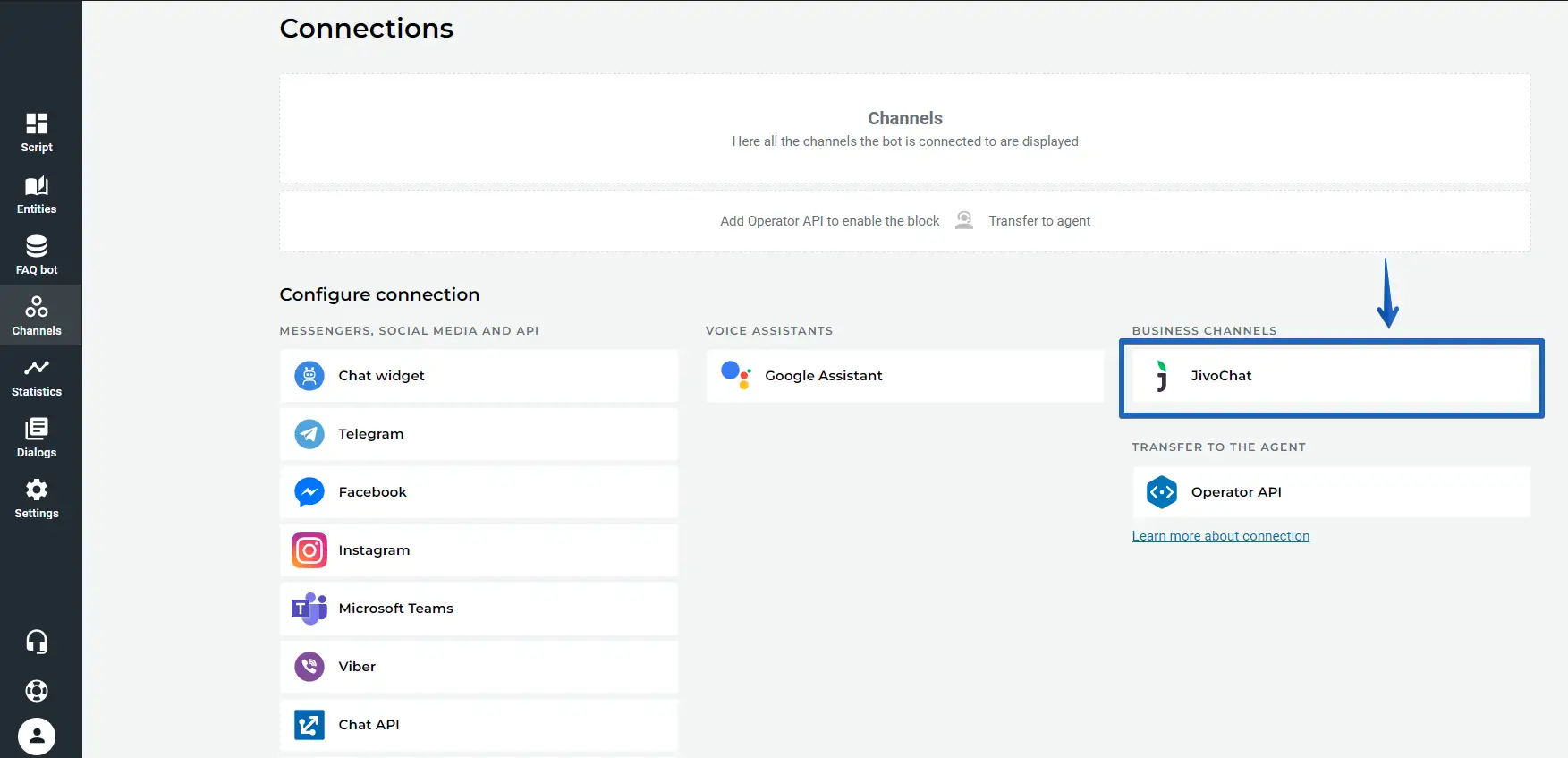Viewport: 1568px width, 758px height.
Task: Go to Entities in the sidebar
Action: coord(37,194)
